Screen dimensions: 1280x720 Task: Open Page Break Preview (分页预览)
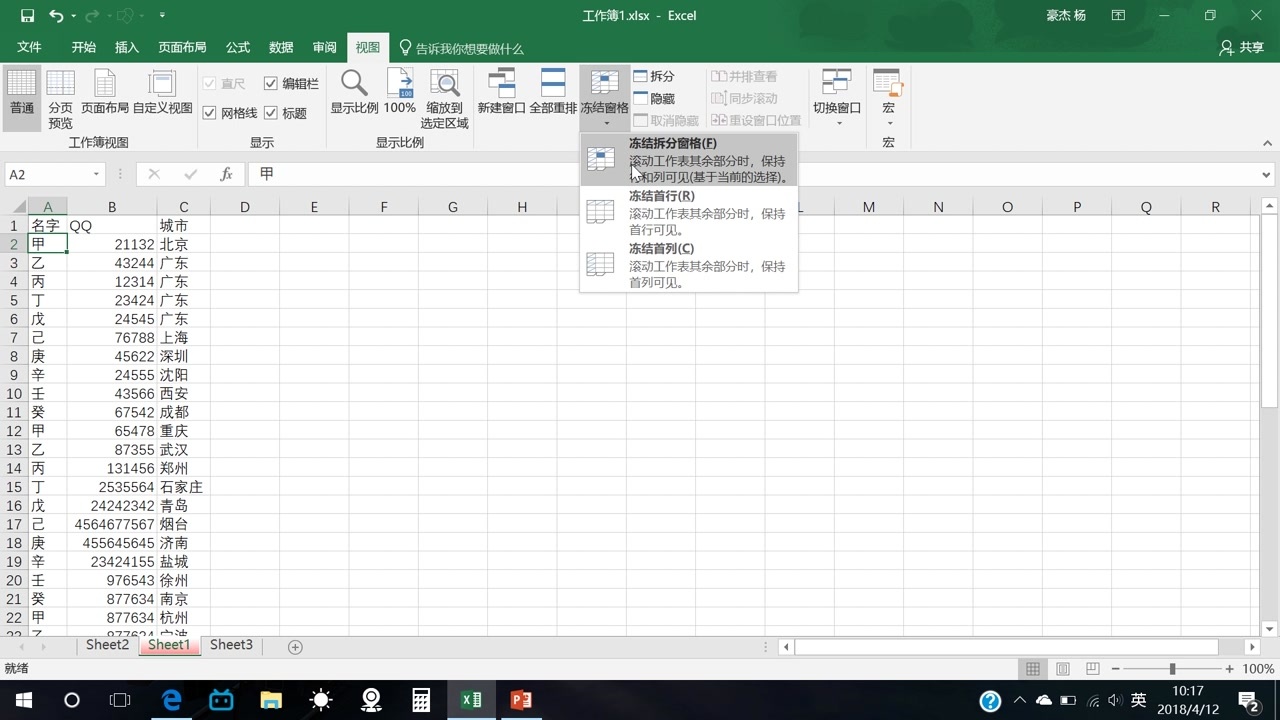(x=61, y=98)
